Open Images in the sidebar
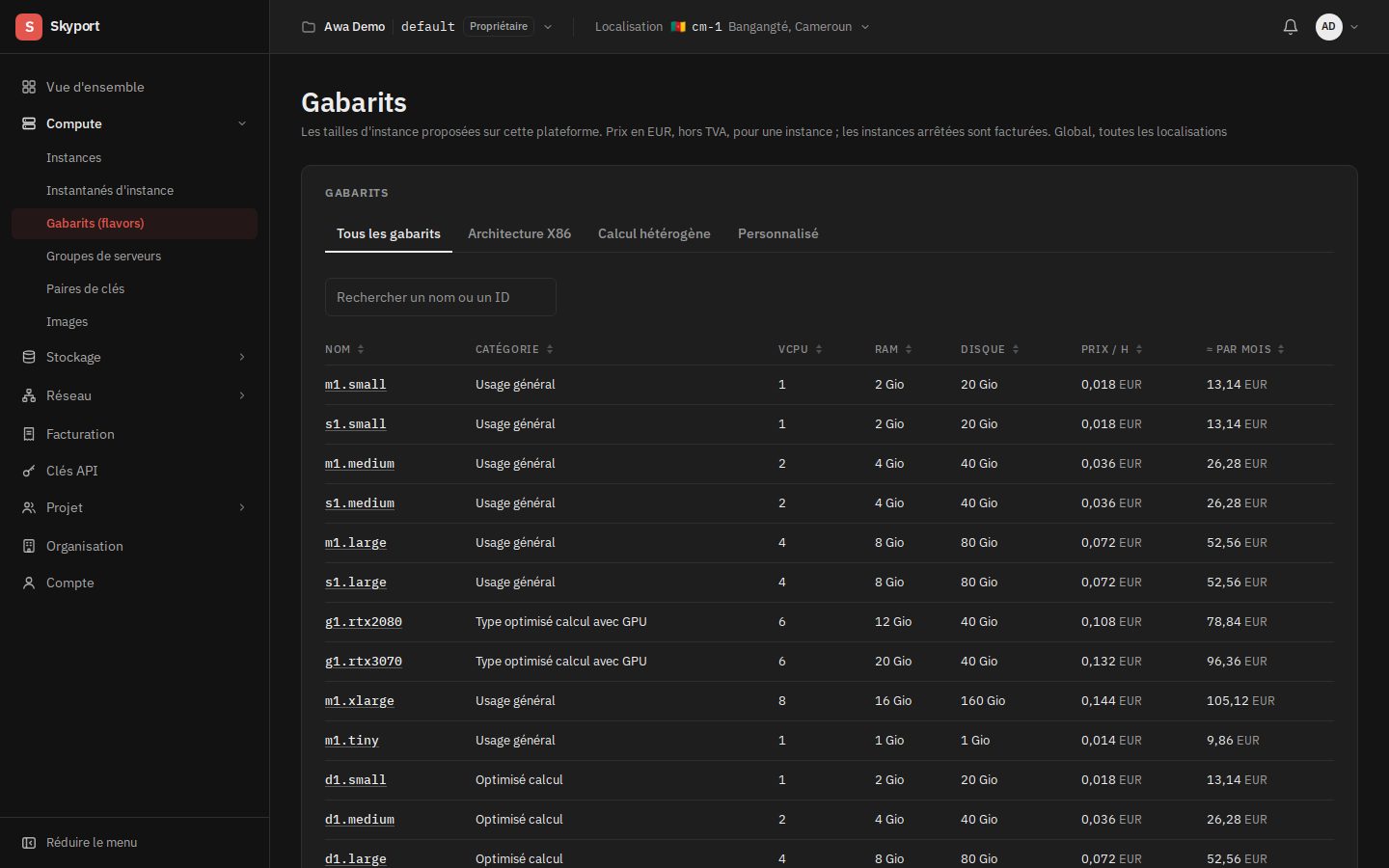 (x=134, y=321)
